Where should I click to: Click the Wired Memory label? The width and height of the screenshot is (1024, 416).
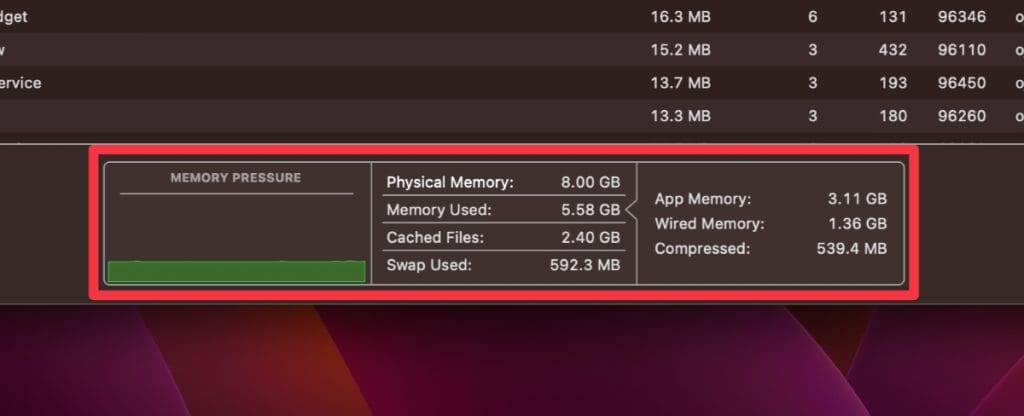click(x=709, y=224)
